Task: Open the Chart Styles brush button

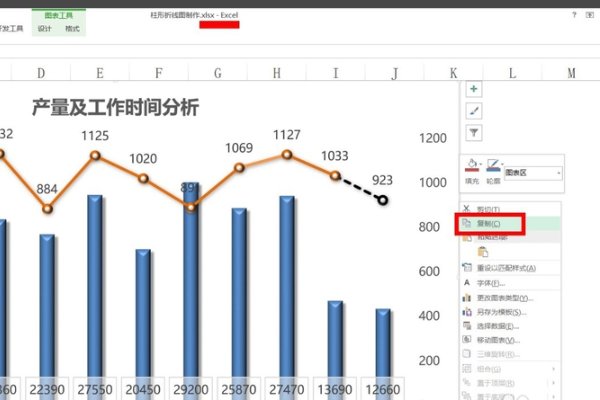Action: tap(474, 111)
